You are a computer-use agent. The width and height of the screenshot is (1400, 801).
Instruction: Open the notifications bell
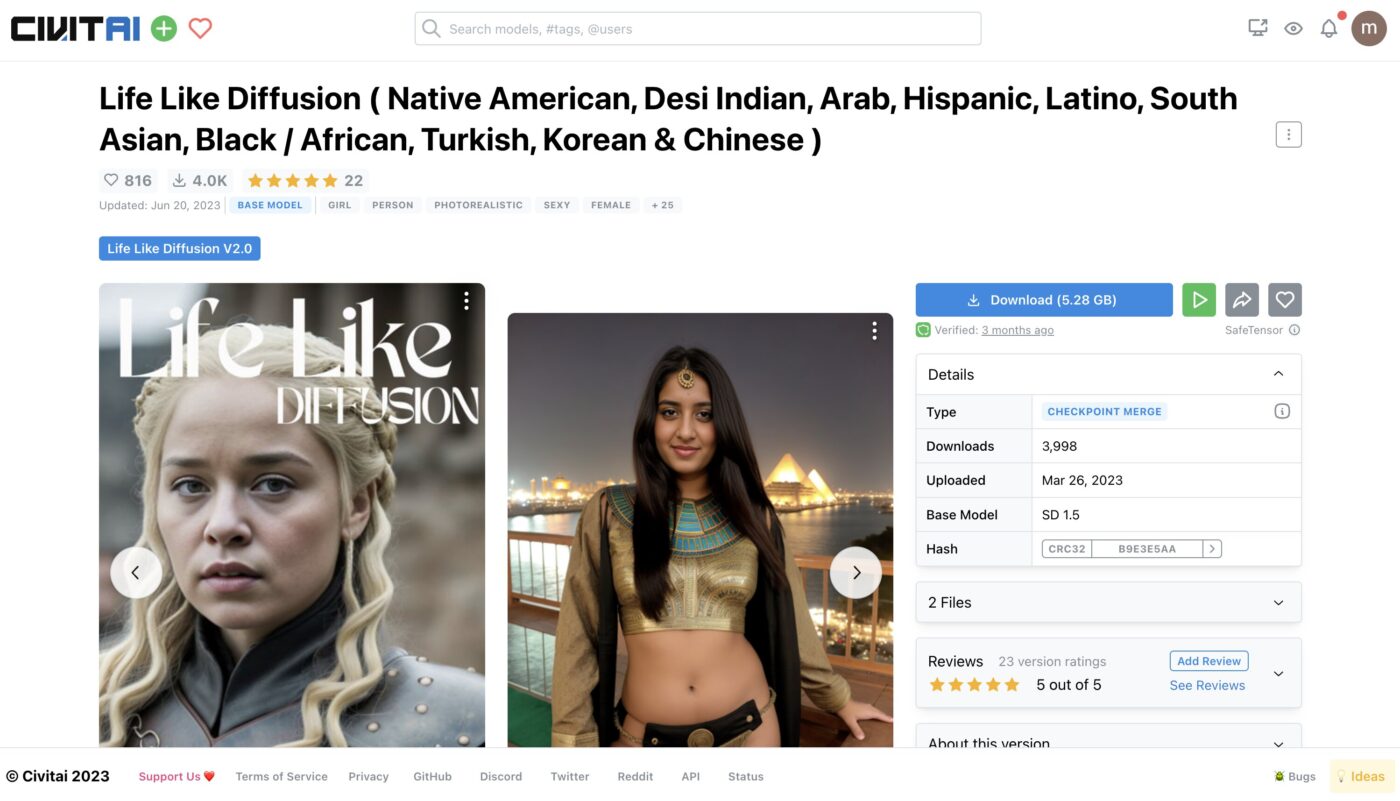coord(1329,29)
